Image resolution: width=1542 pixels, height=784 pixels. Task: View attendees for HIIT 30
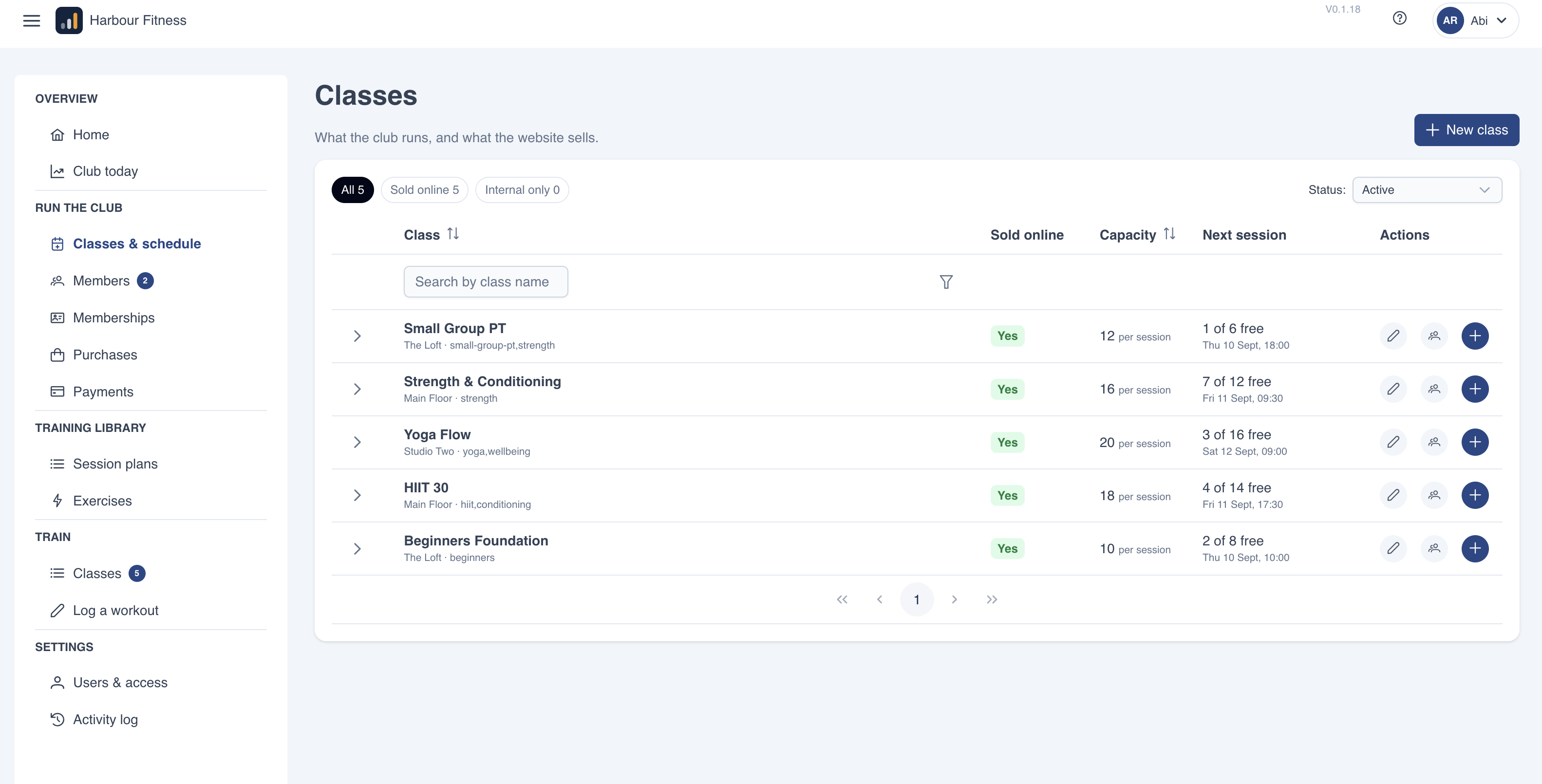click(x=1434, y=495)
